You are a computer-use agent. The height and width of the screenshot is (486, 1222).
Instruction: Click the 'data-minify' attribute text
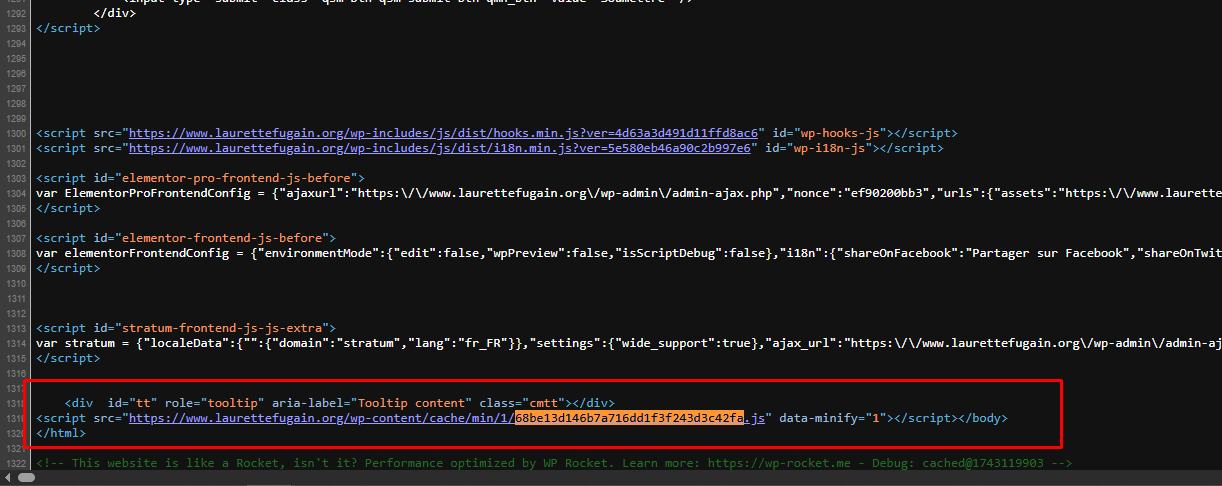click(819, 419)
